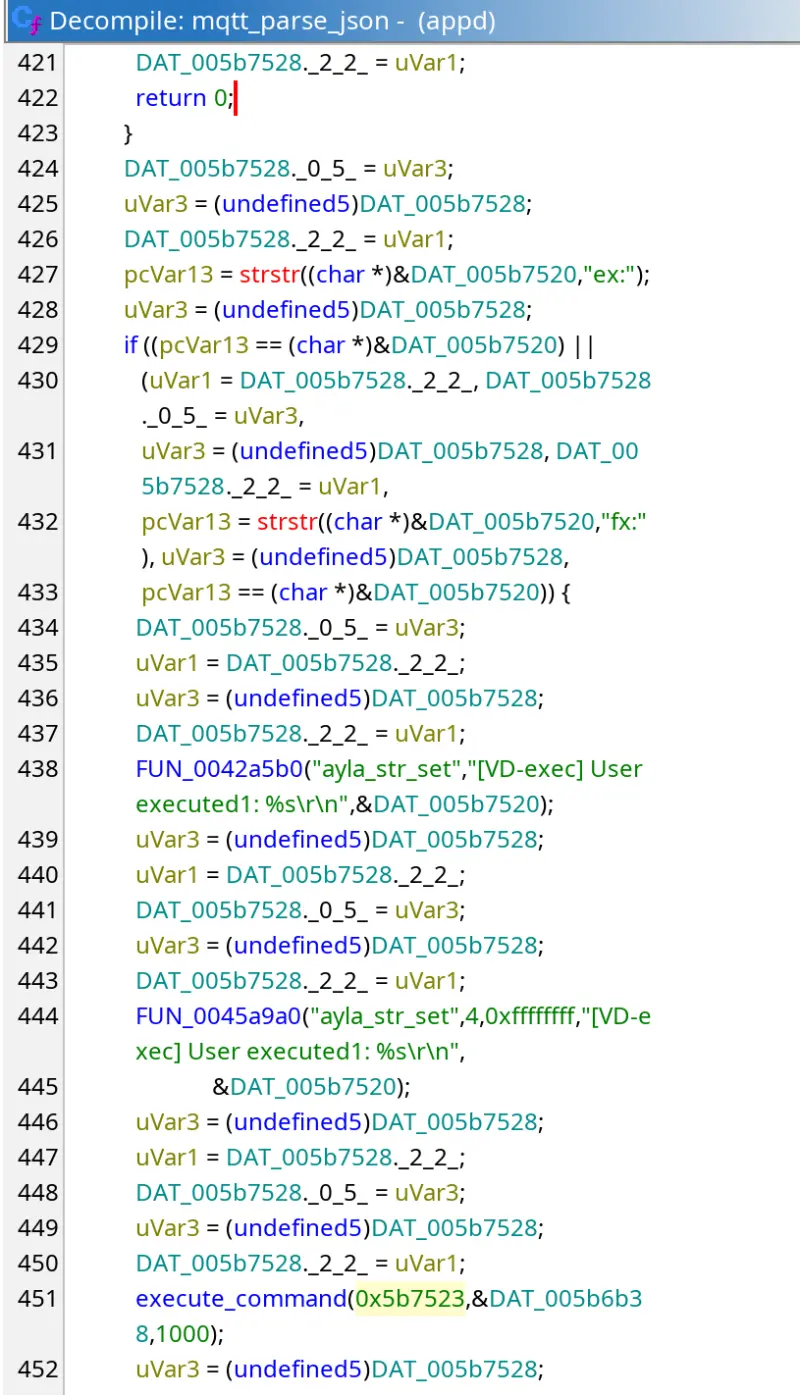Click line number 421 in gutter
This screenshot has width=800, height=1395.
point(37,63)
